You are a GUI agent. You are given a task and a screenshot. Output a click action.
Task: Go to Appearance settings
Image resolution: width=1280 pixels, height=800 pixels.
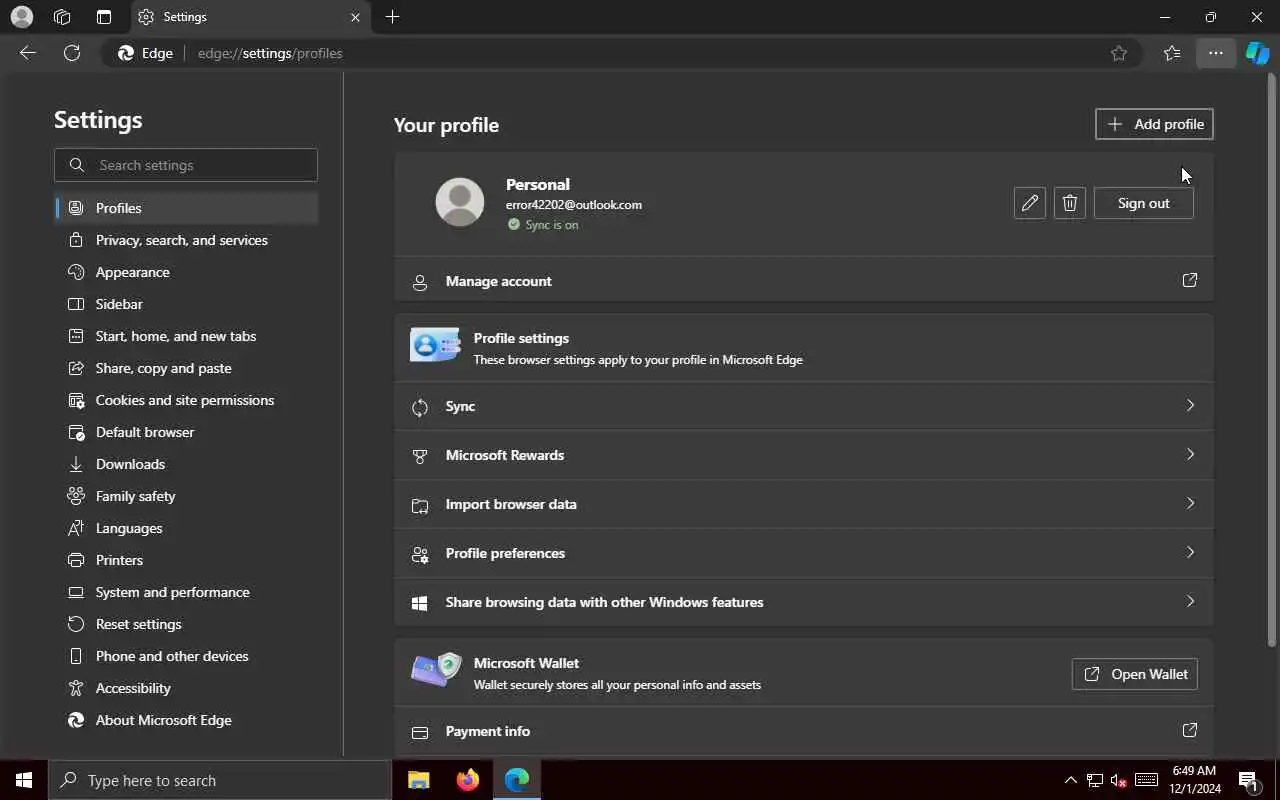point(186,272)
